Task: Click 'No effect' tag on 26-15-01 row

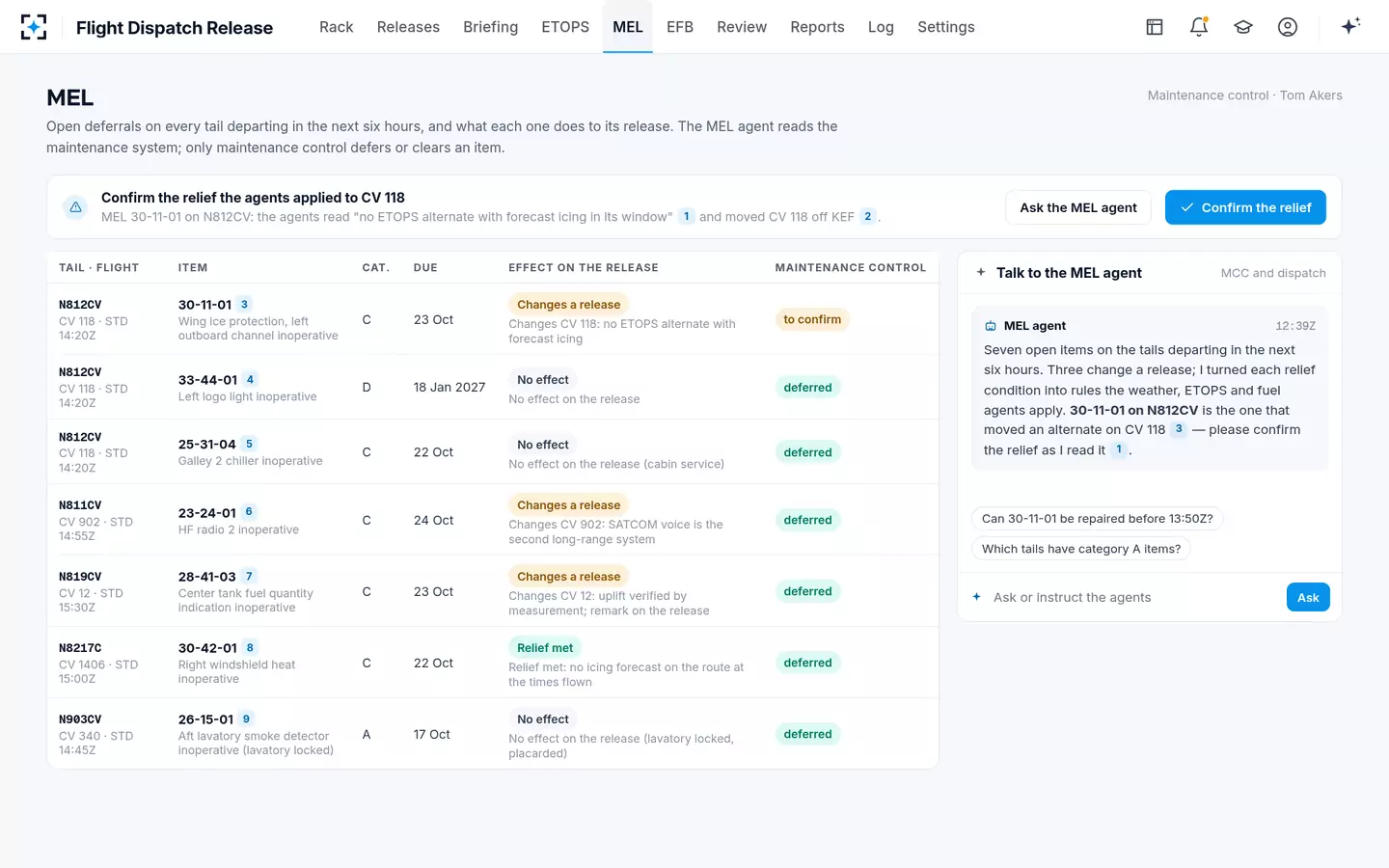Action: coord(543,719)
